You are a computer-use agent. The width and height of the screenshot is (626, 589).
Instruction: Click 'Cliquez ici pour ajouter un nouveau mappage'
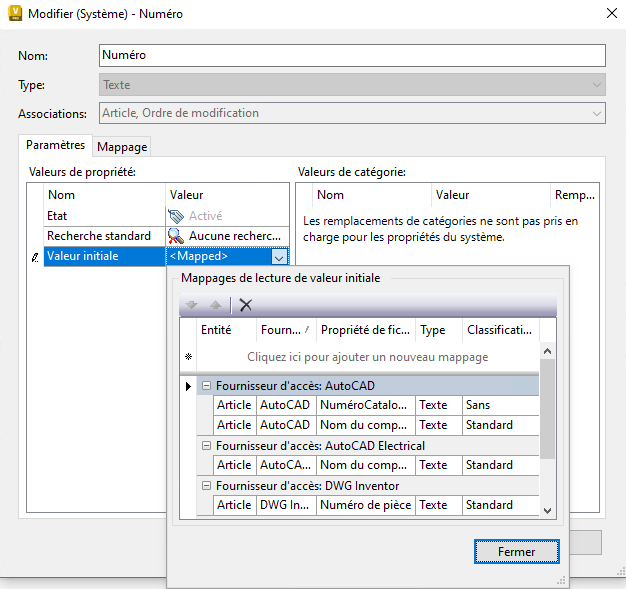pyautogui.click(x=367, y=357)
